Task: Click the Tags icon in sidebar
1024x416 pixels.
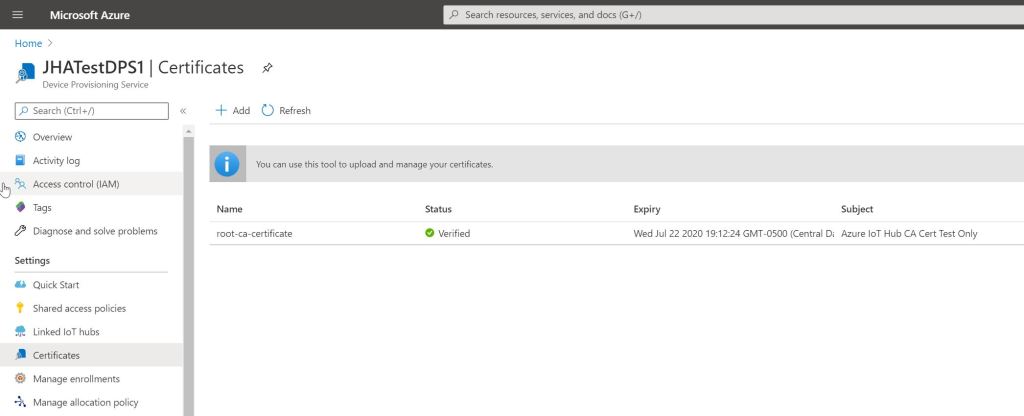Action: [21, 208]
